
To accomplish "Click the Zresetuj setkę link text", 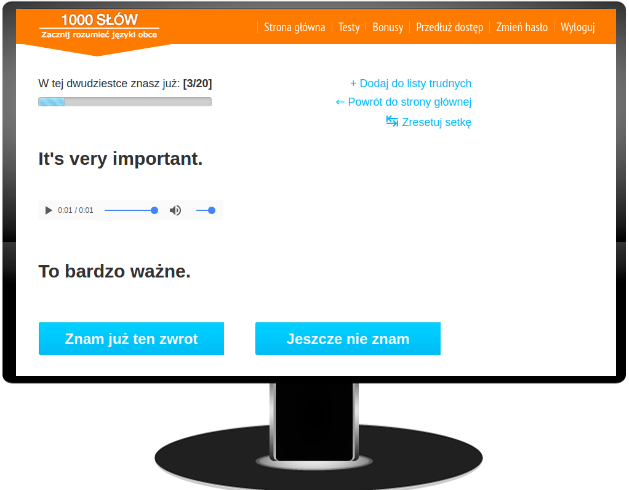I will point(436,122).
